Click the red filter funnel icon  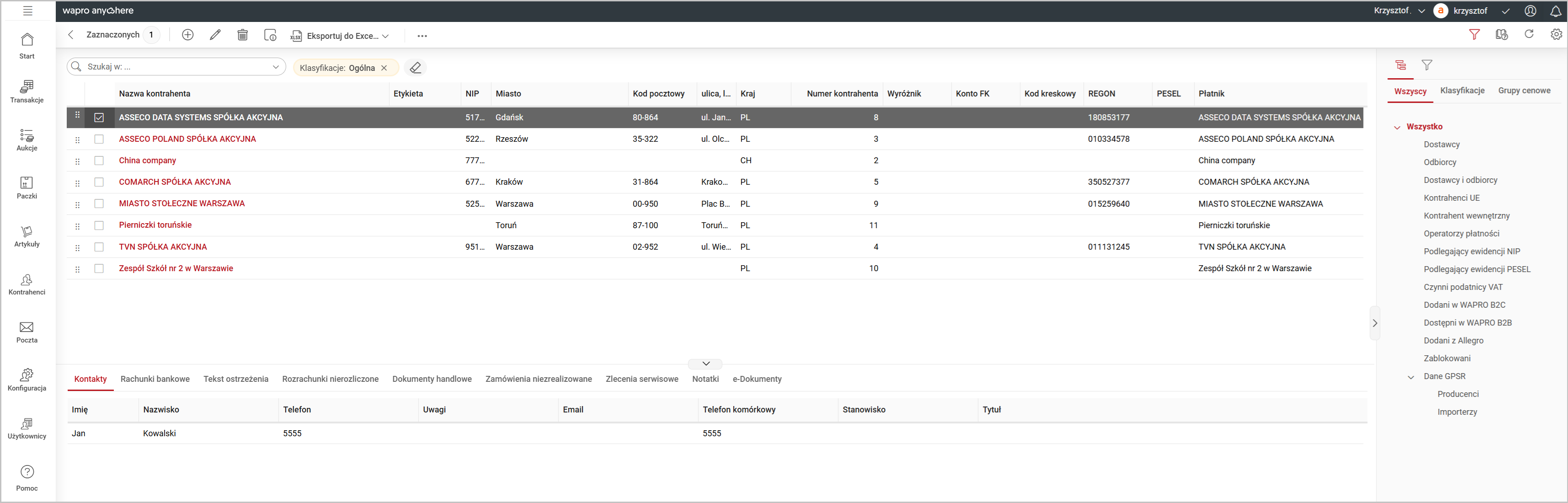[x=1474, y=35]
